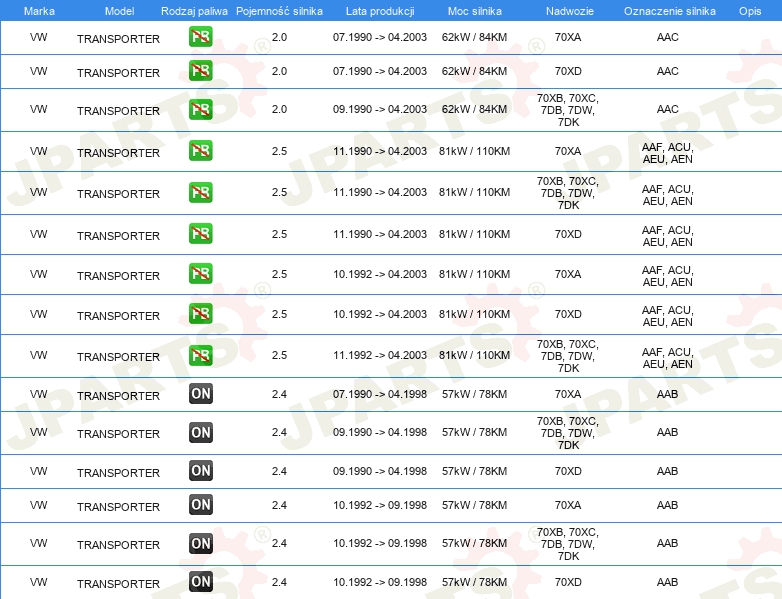Click the AAC engine code in first row
The height and width of the screenshot is (599, 782).
click(667, 38)
